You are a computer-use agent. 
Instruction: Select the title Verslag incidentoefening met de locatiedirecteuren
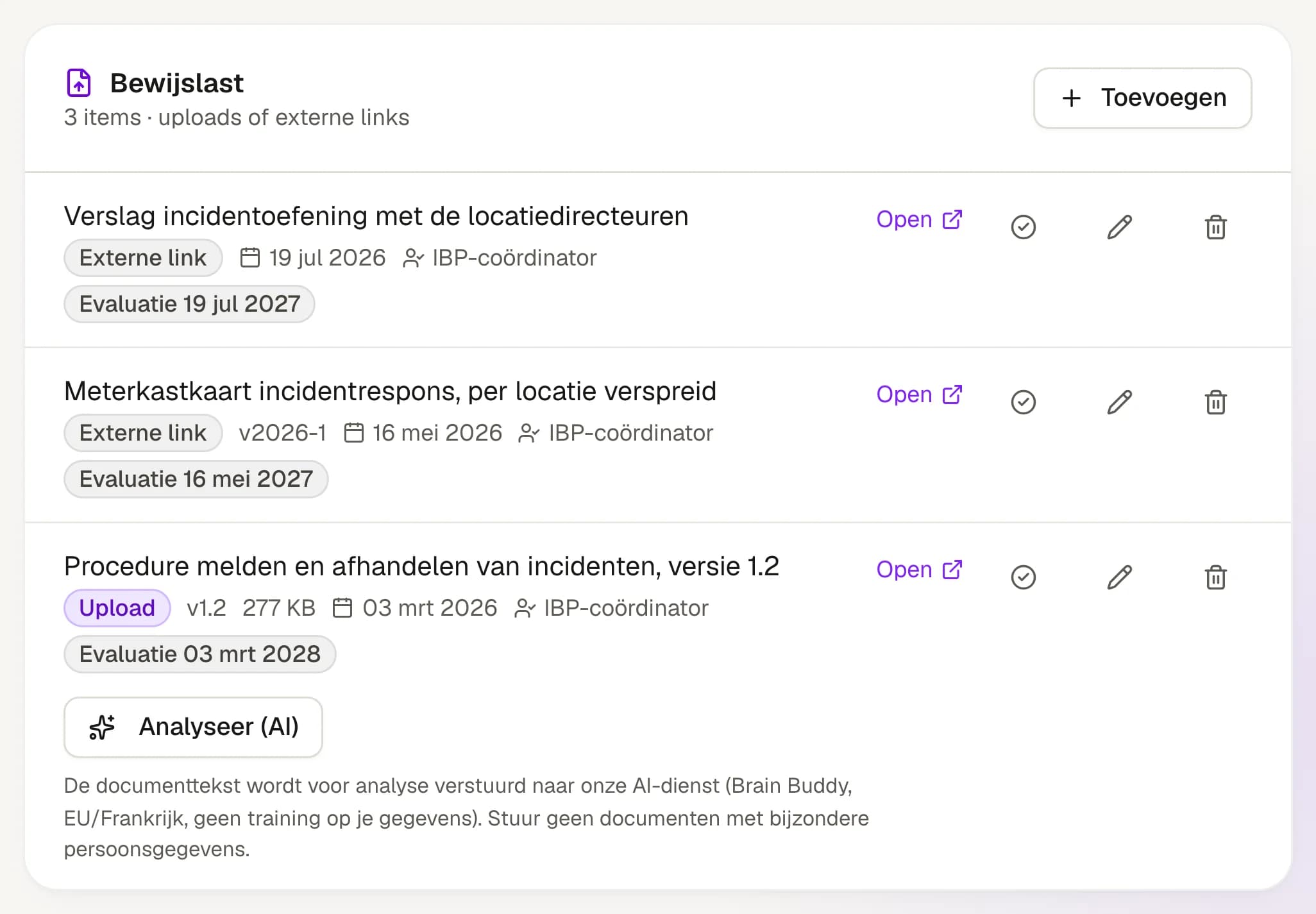click(x=376, y=216)
